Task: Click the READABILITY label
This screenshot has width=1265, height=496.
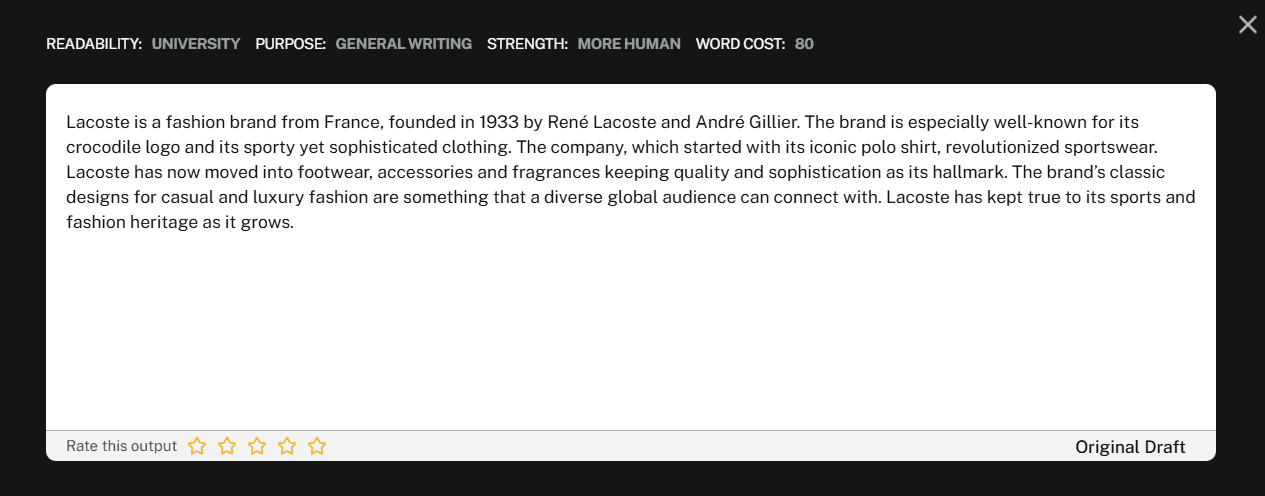Action: [94, 44]
